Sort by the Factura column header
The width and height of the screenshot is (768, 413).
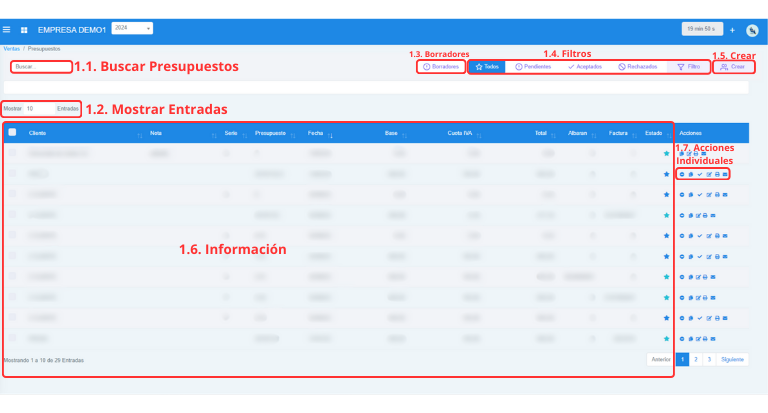pos(618,133)
